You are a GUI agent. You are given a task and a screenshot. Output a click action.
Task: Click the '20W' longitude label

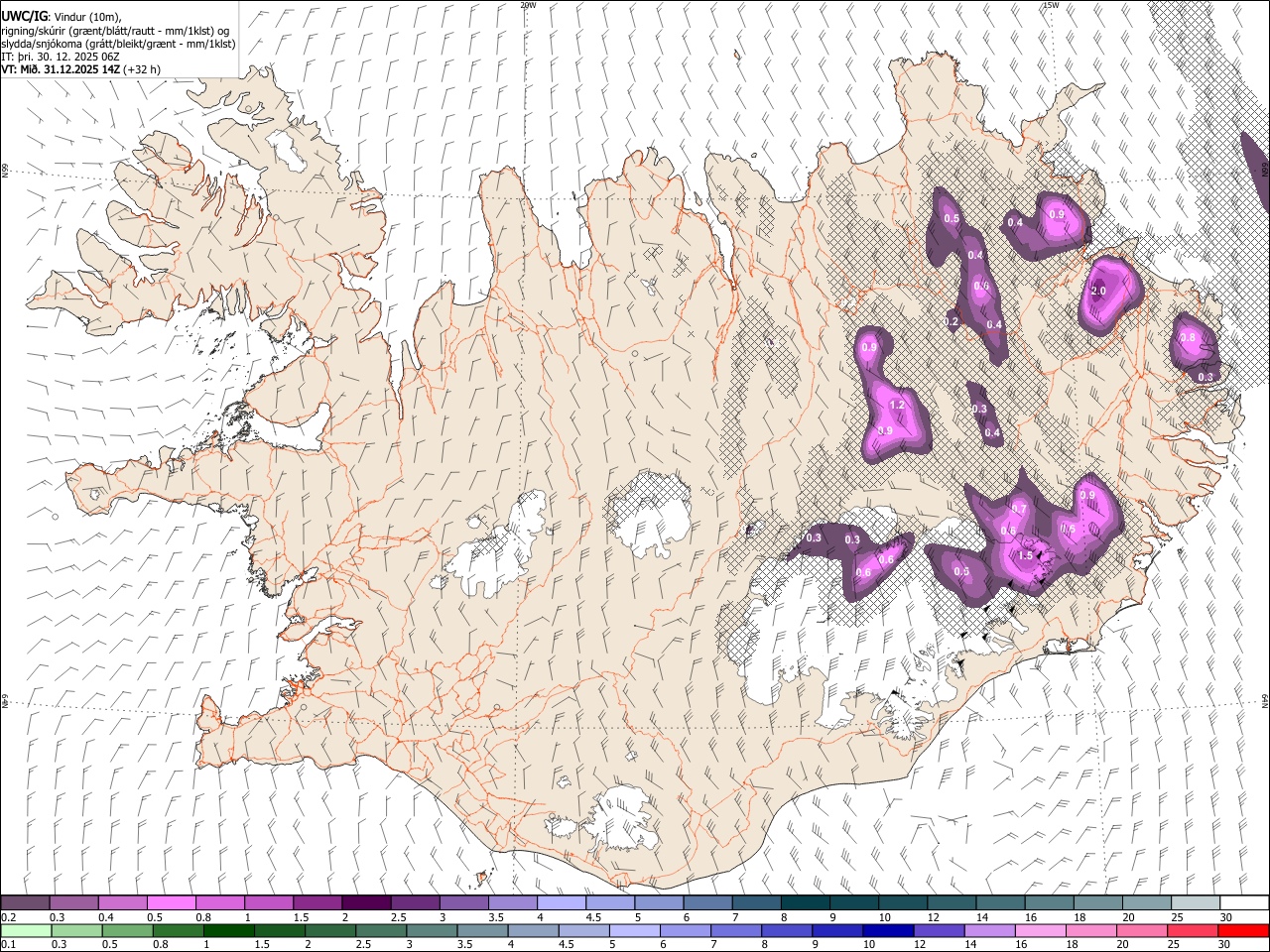[x=528, y=5]
